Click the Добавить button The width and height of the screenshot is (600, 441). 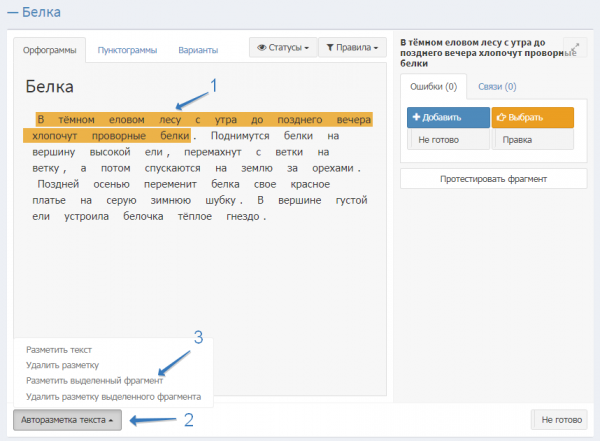tap(448, 117)
